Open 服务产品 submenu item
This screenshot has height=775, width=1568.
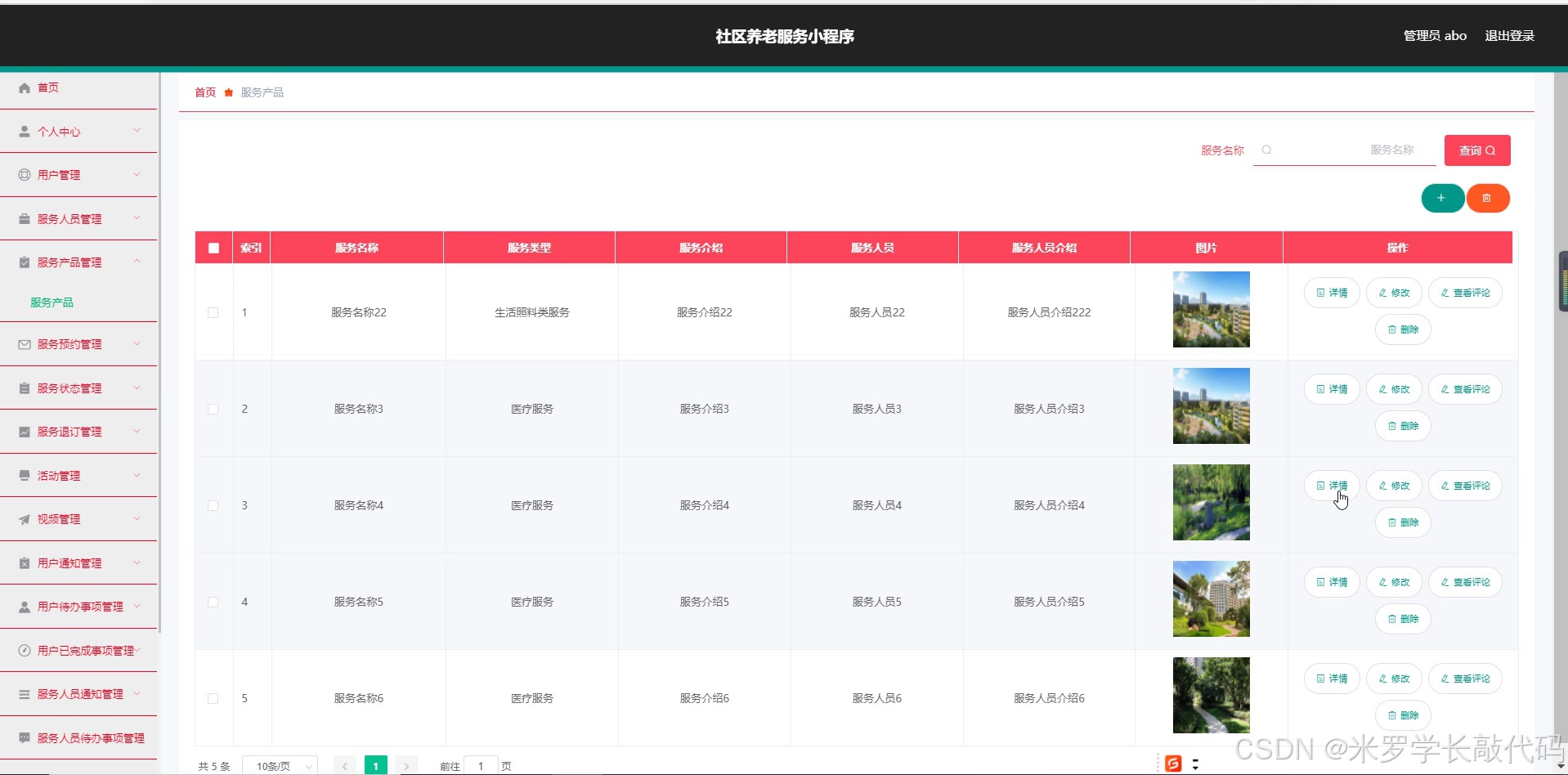(52, 302)
